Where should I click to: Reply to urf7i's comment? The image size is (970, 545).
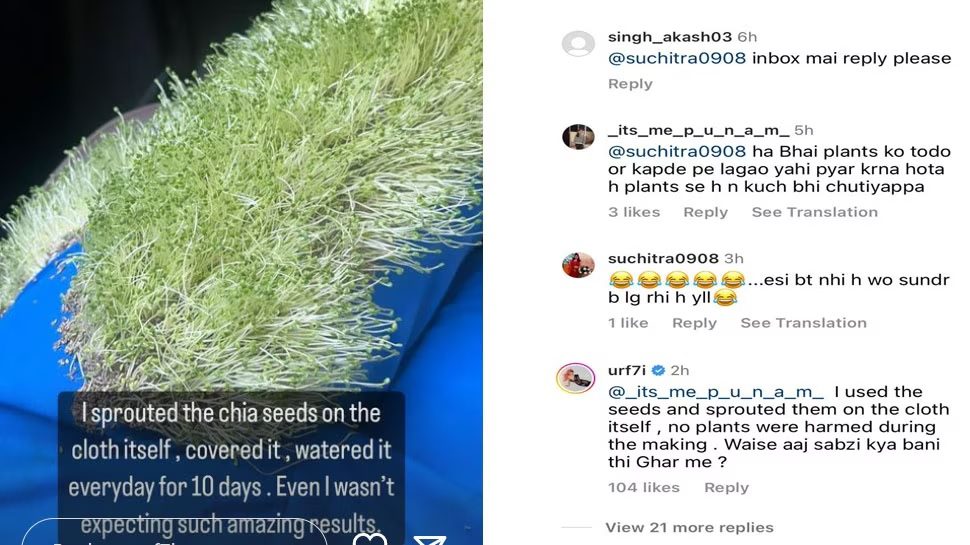[726, 487]
